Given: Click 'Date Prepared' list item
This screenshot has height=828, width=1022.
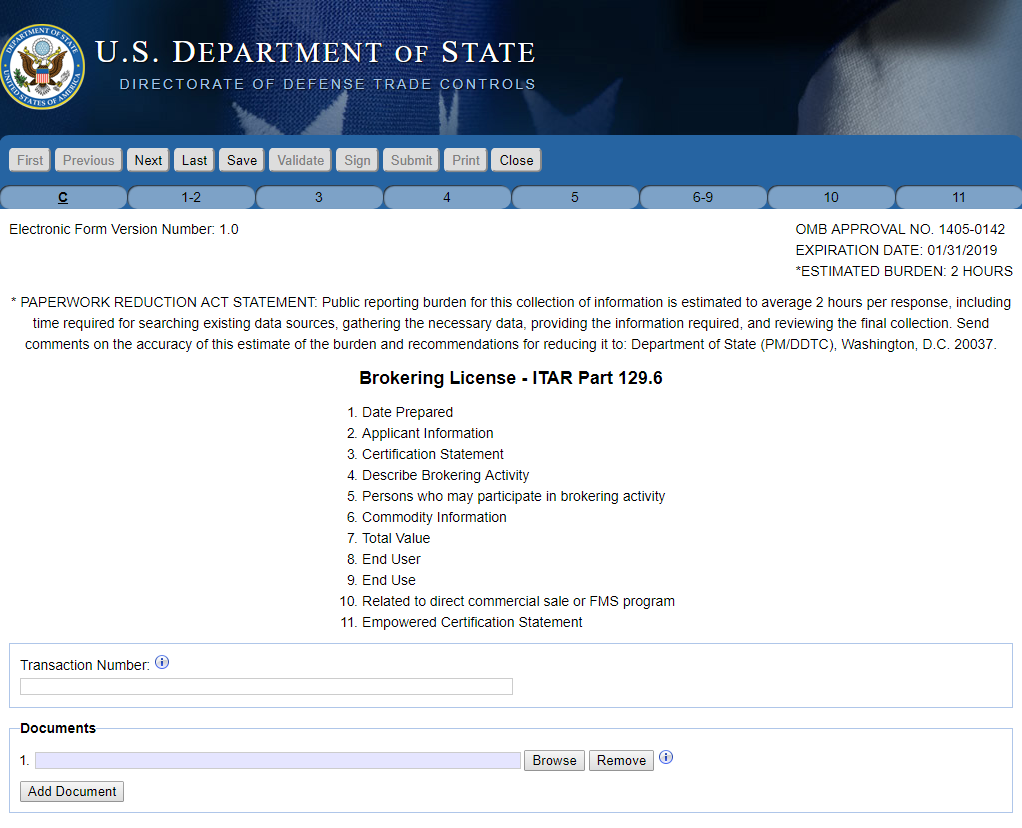Looking at the screenshot, I should click(x=407, y=412).
